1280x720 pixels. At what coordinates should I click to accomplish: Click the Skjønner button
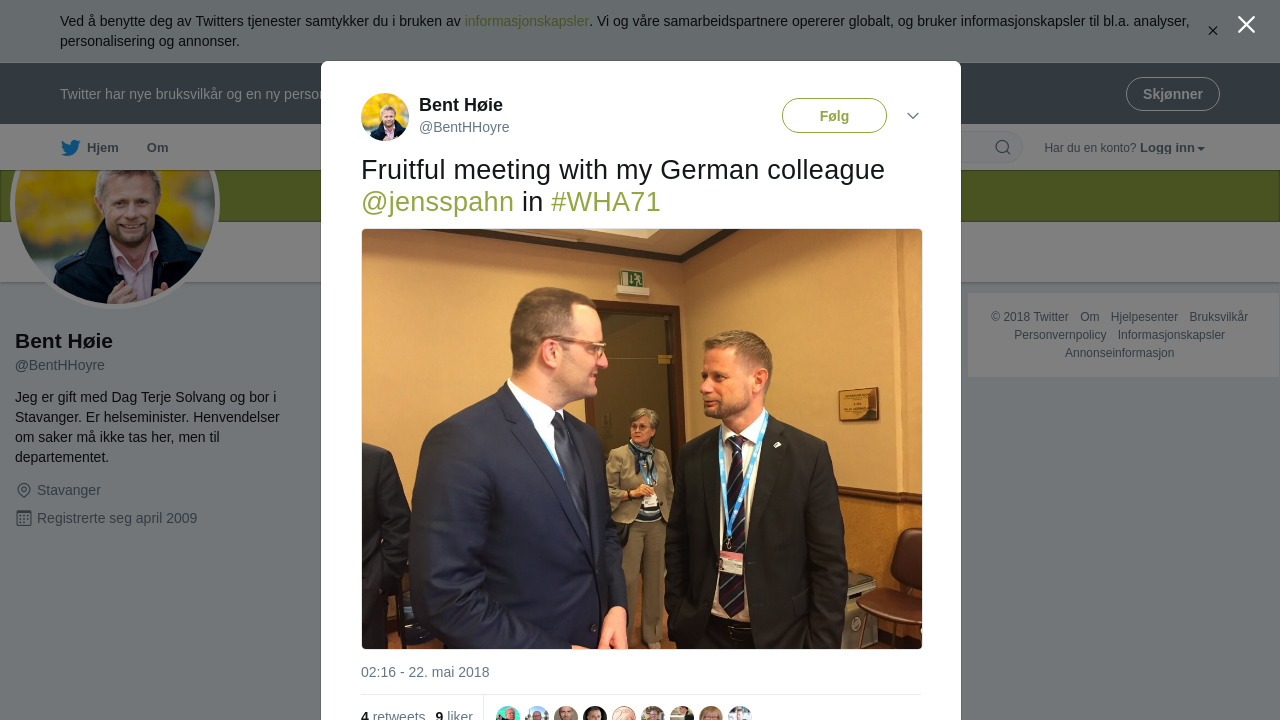1173,94
